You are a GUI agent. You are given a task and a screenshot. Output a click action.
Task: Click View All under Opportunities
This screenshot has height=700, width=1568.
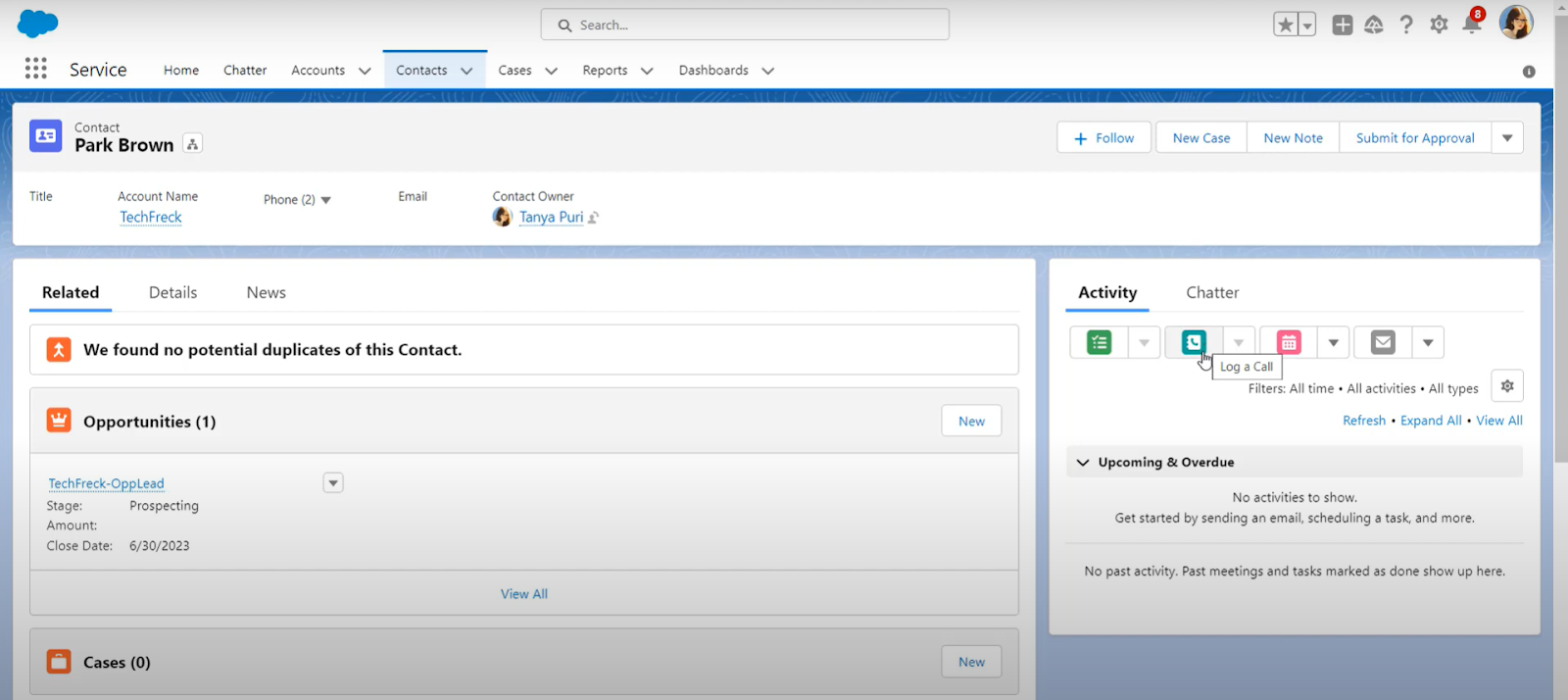pos(524,594)
